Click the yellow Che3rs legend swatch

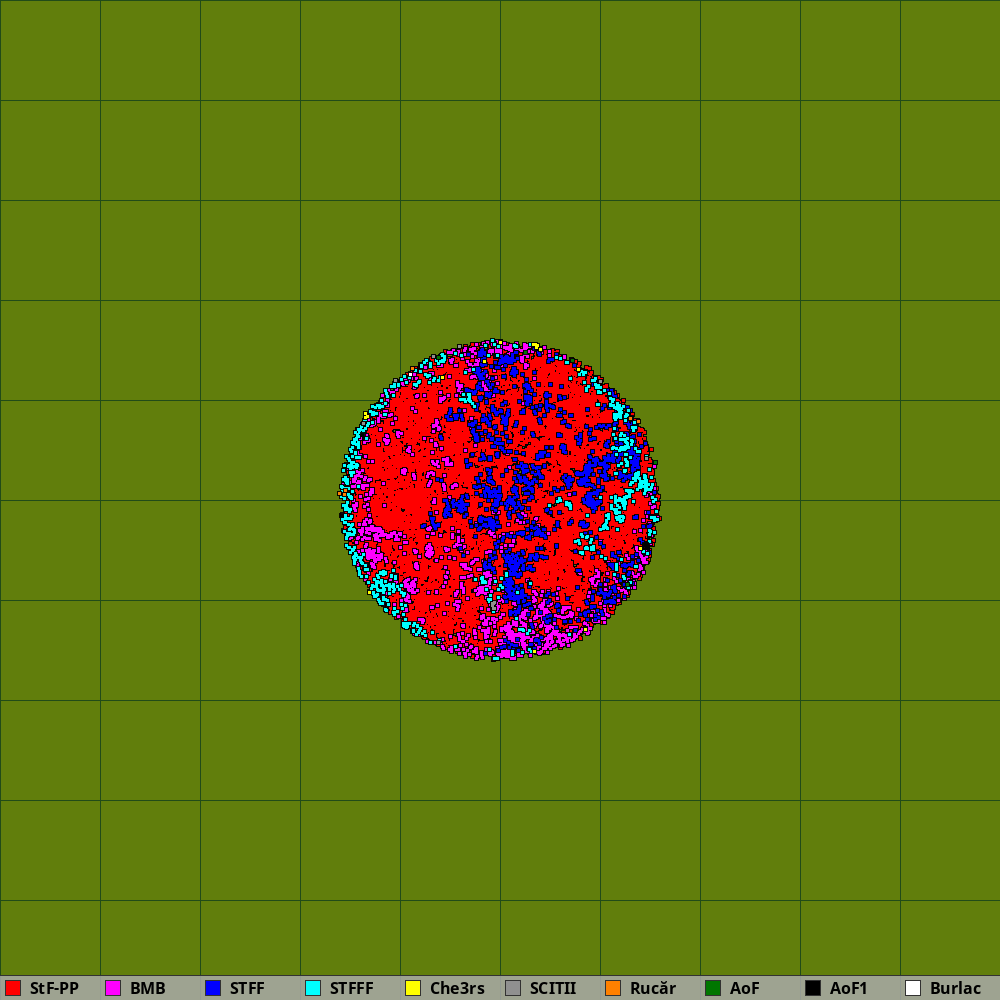[x=413, y=988]
